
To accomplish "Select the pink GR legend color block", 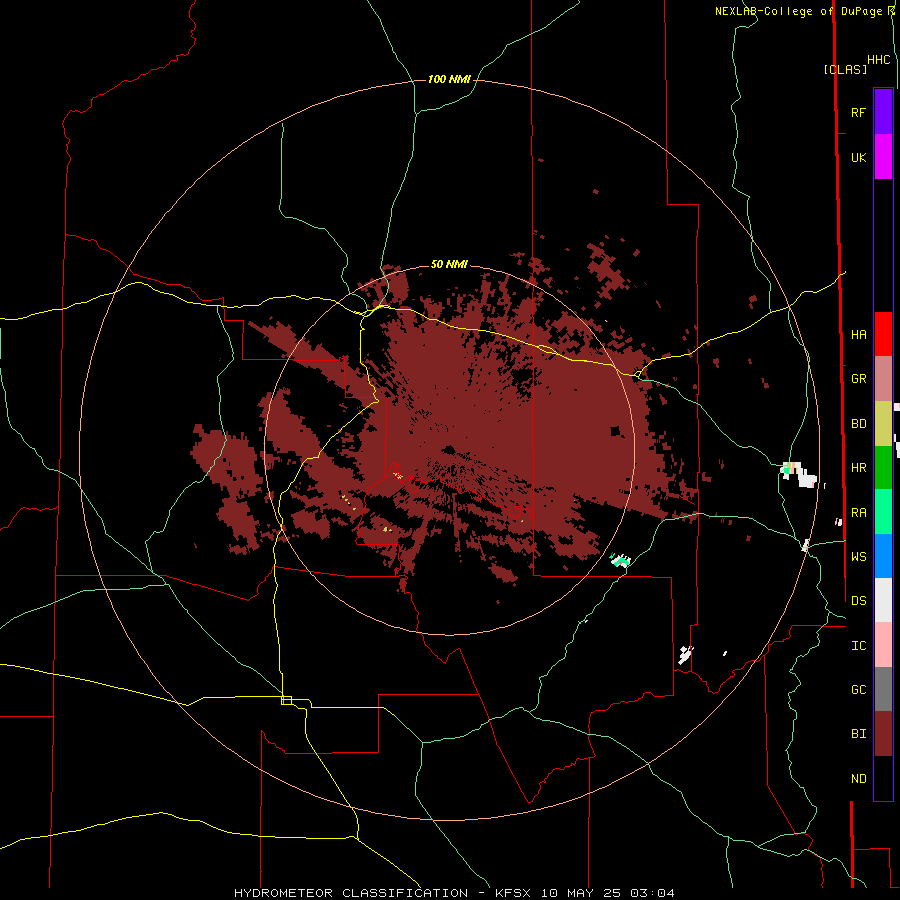I will click(883, 379).
